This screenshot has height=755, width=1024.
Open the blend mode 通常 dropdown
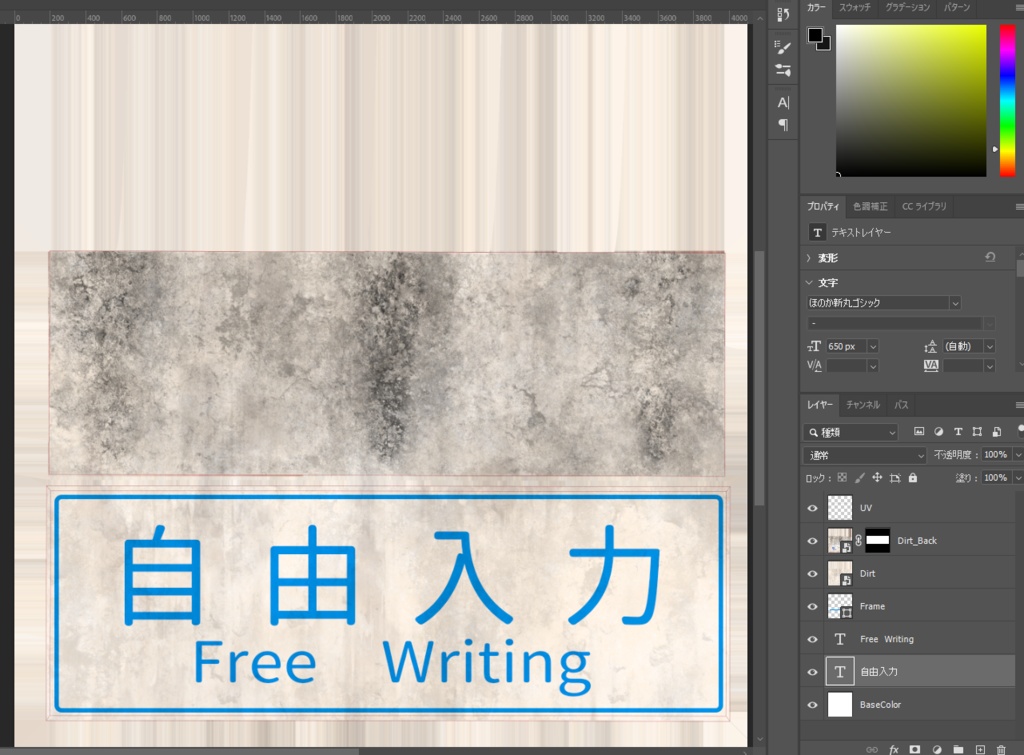pyautogui.click(x=865, y=455)
